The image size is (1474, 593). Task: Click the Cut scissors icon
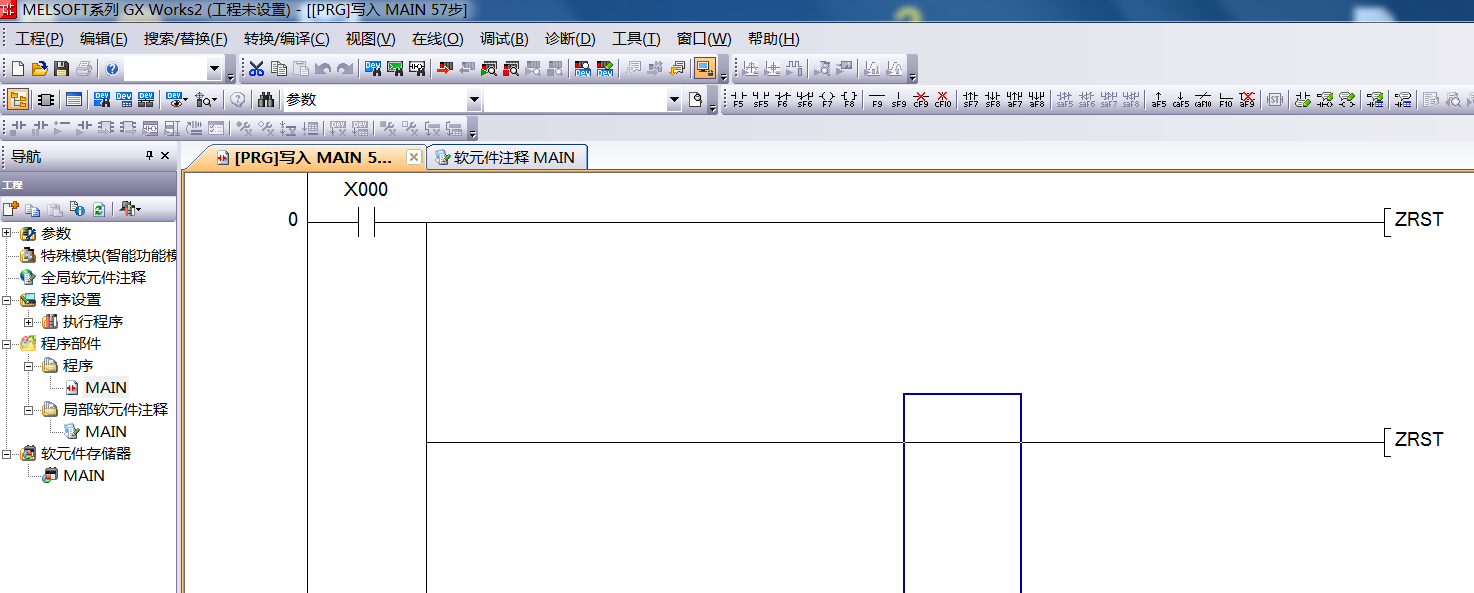(256, 69)
